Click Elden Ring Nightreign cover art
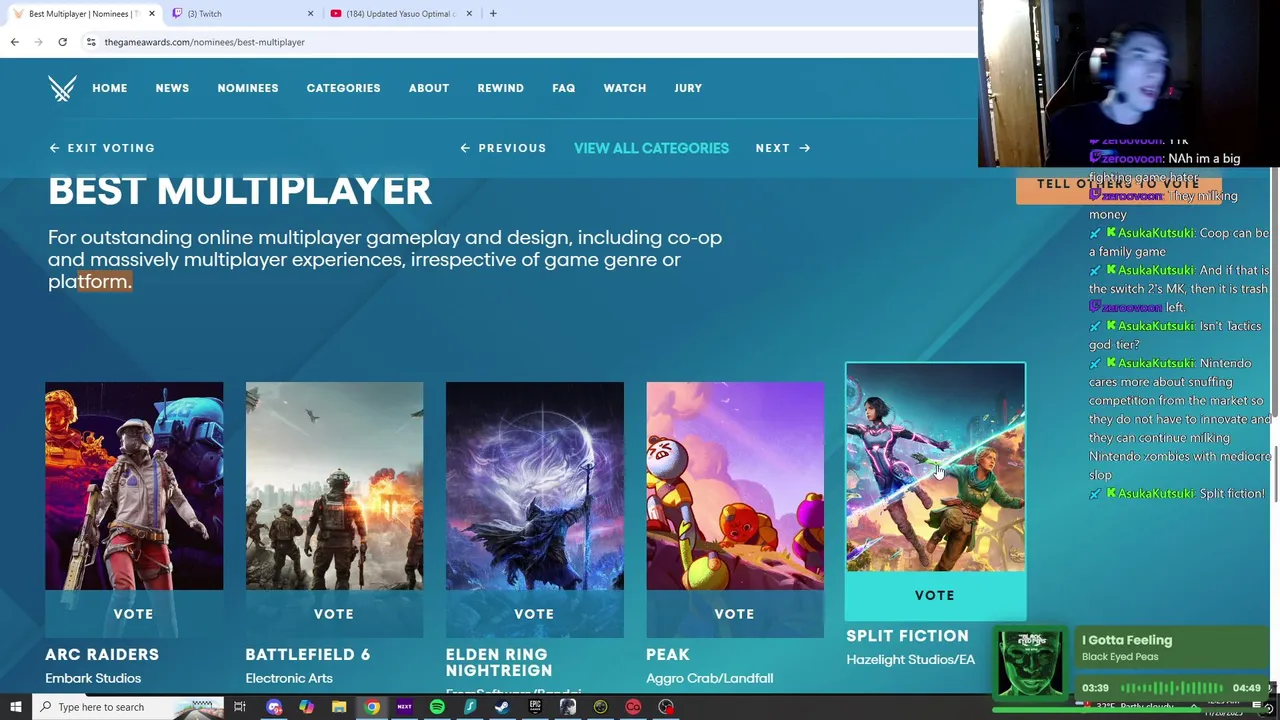This screenshot has width=1280, height=720. coord(534,486)
